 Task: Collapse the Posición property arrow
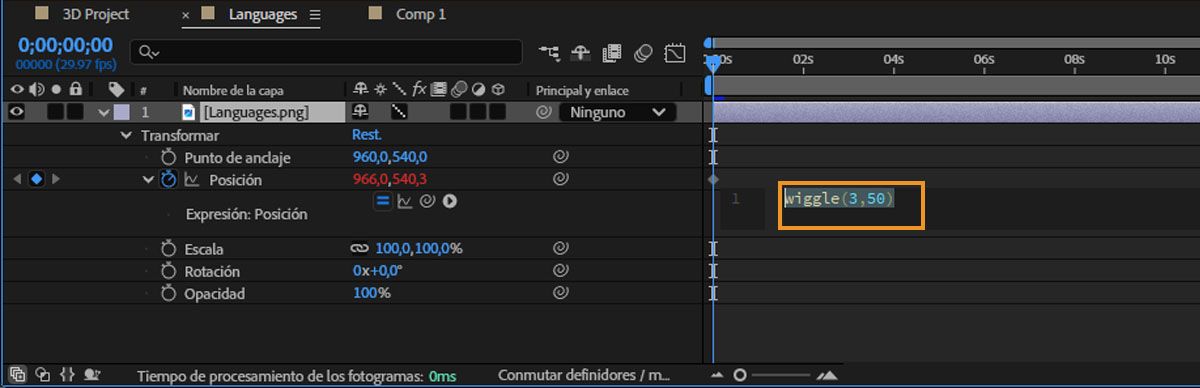coord(149,180)
